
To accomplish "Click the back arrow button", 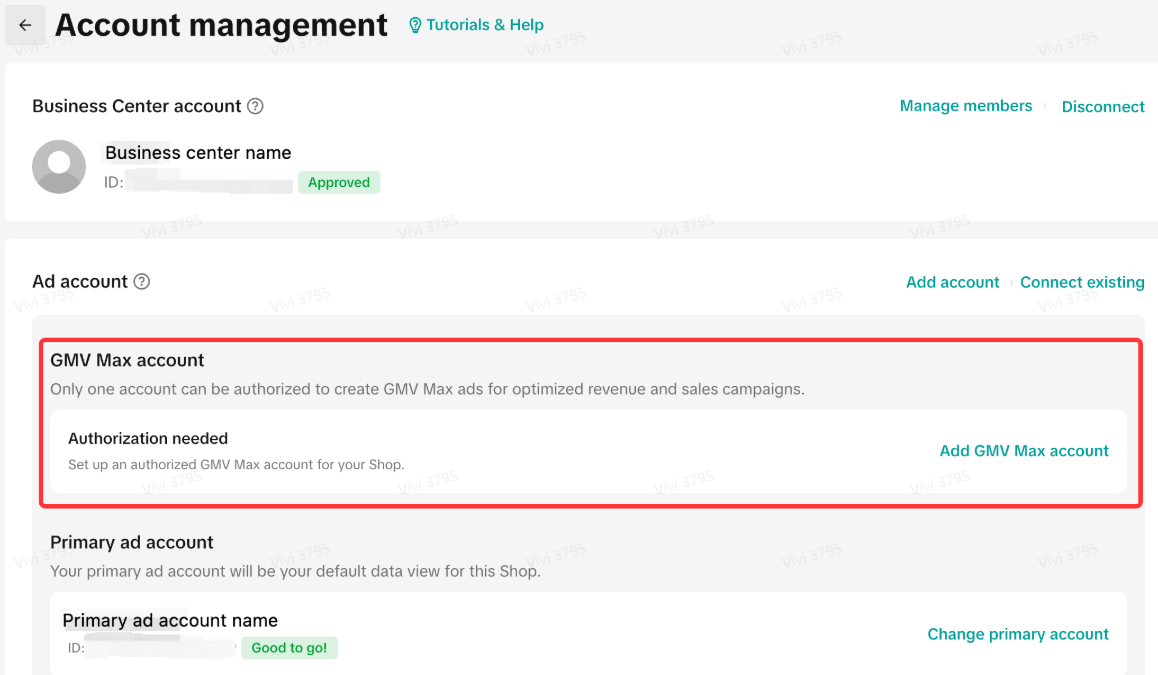I will click(x=25, y=25).
